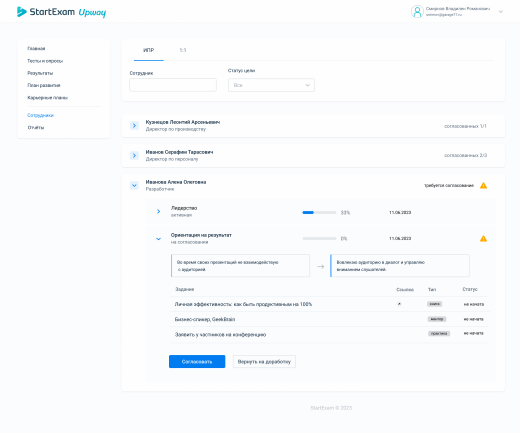Collapse the Иванова Алена Олеговна row

click(134, 185)
